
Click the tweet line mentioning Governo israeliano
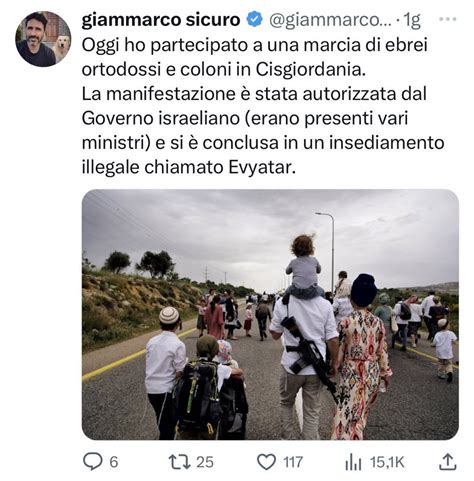[x=245, y=118]
